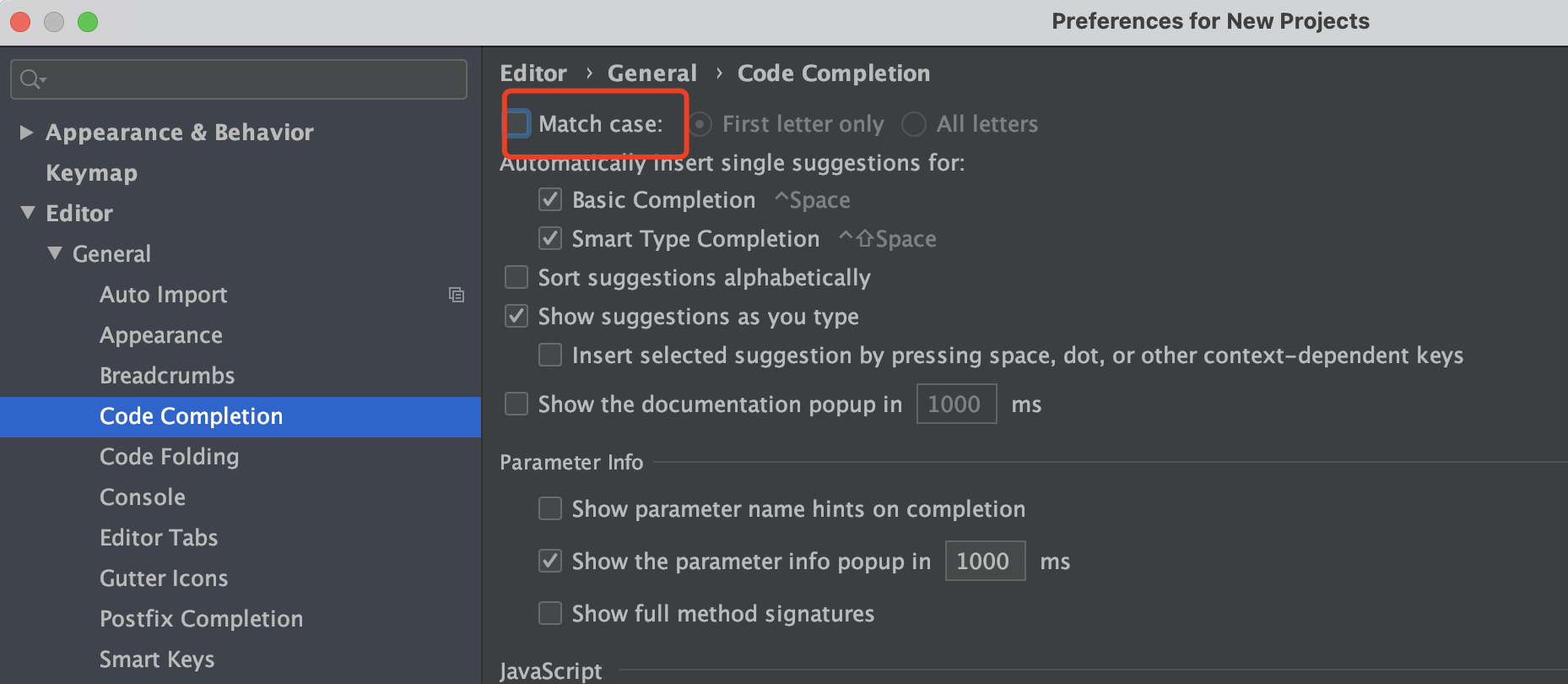Click the documentation popup delay field
1568x684 pixels.
click(956, 404)
